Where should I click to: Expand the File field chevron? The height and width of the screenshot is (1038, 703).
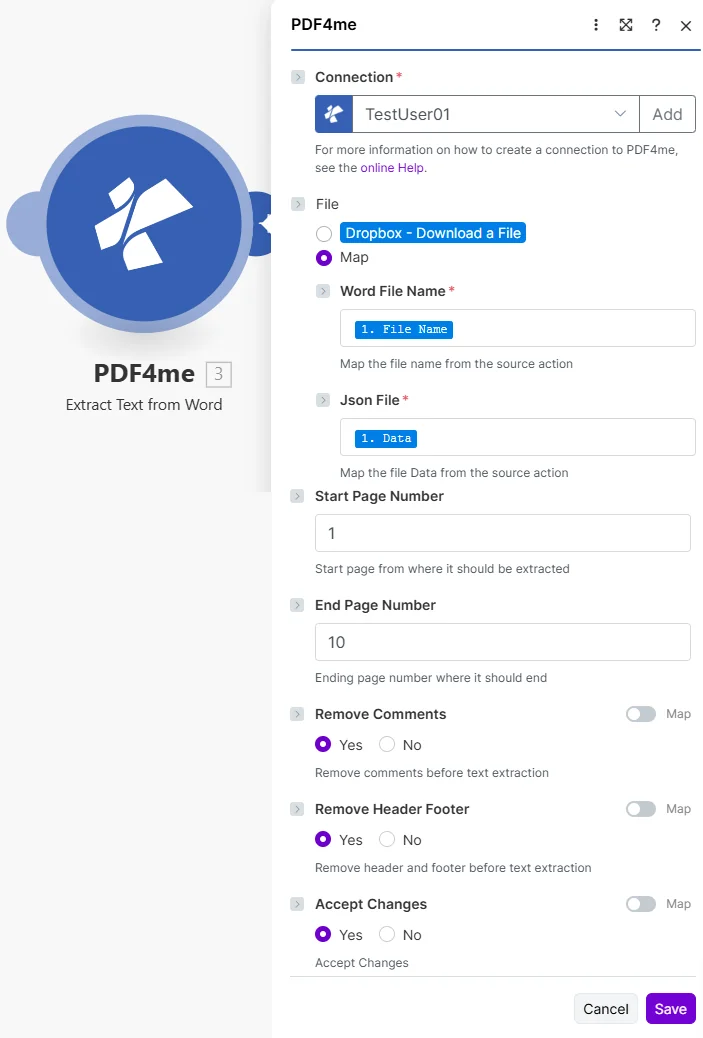point(298,204)
